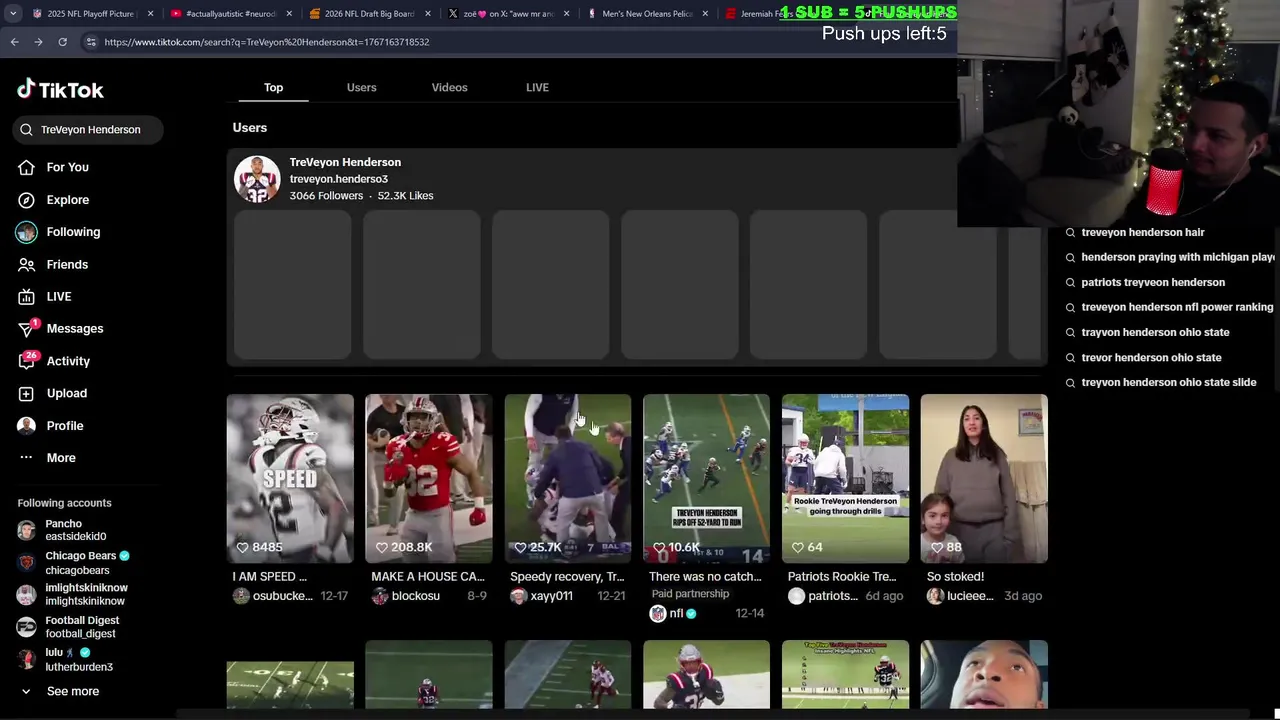Click the heart icon on the 25.7K video
This screenshot has width=1280, height=720.
click(520, 547)
